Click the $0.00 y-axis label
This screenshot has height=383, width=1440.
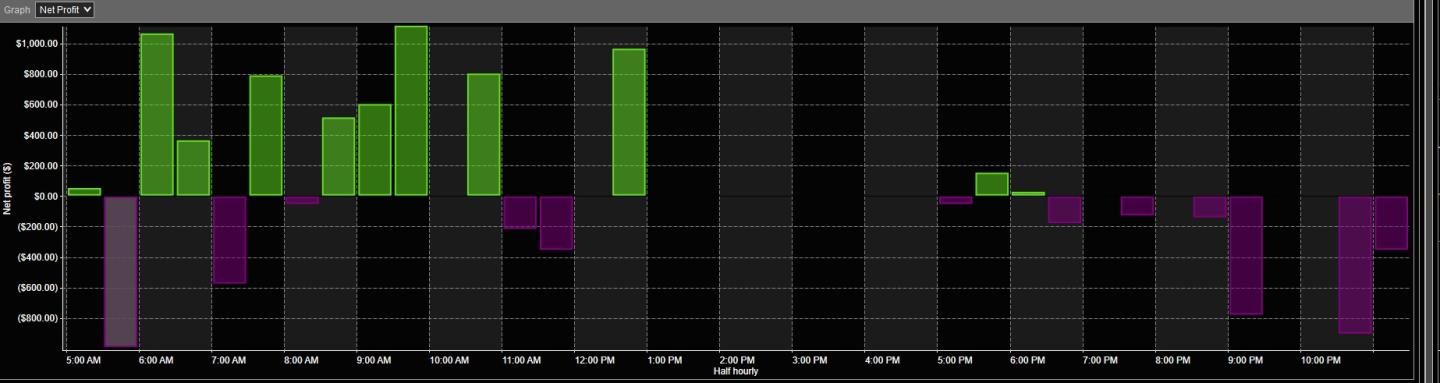[47, 196]
